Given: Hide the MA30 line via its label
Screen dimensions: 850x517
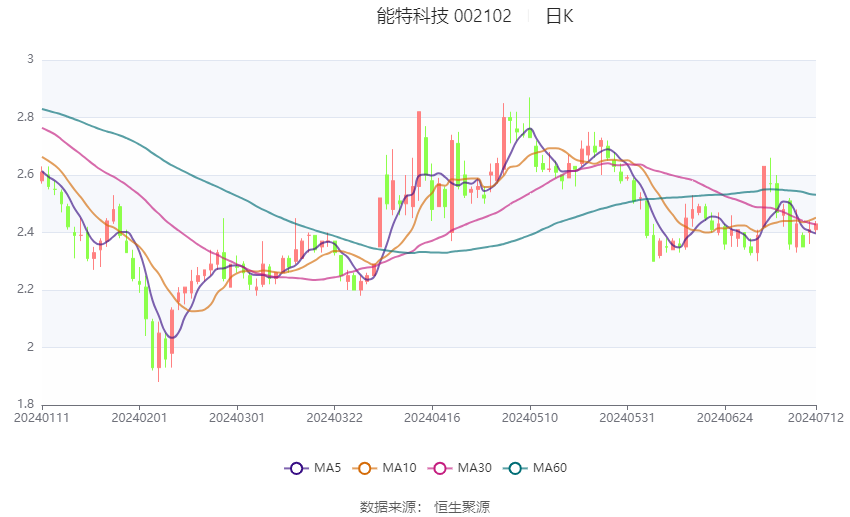Looking at the screenshot, I should (475, 468).
